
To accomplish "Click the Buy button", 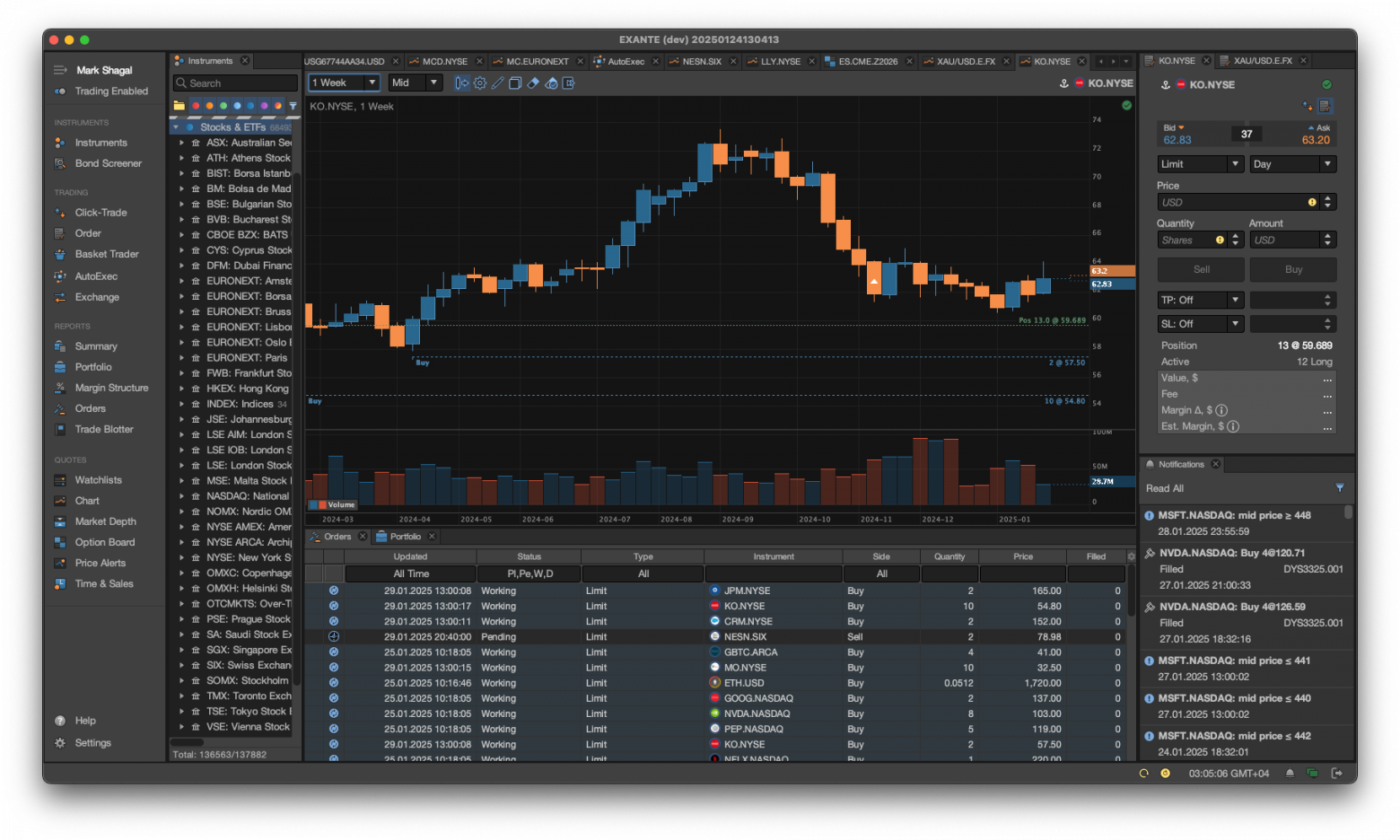I will [x=1293, y=269].
